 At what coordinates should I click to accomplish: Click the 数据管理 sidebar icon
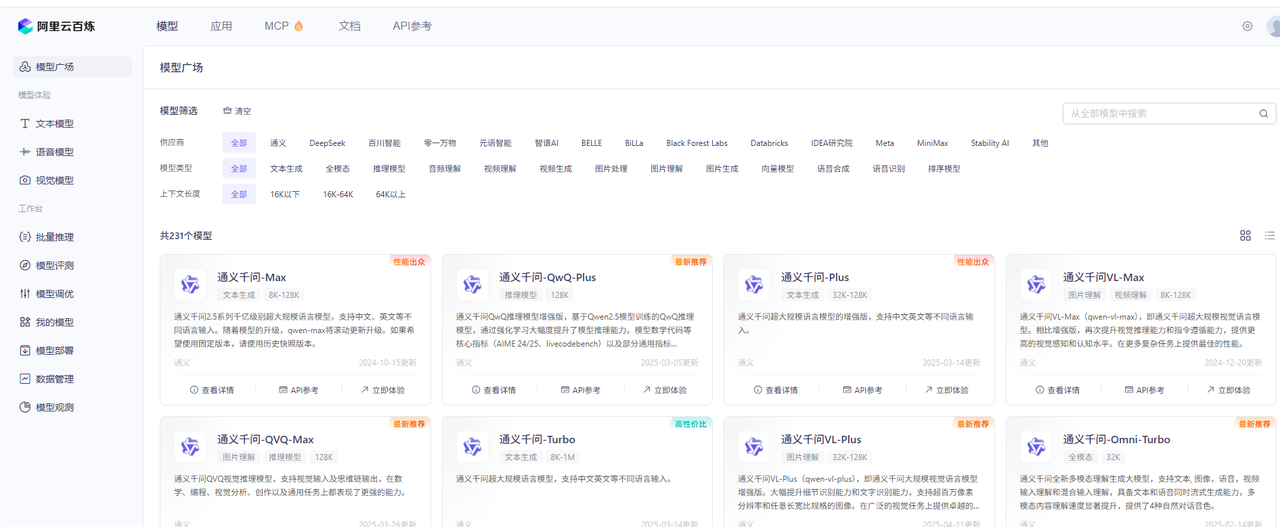[x=25, y=379]
